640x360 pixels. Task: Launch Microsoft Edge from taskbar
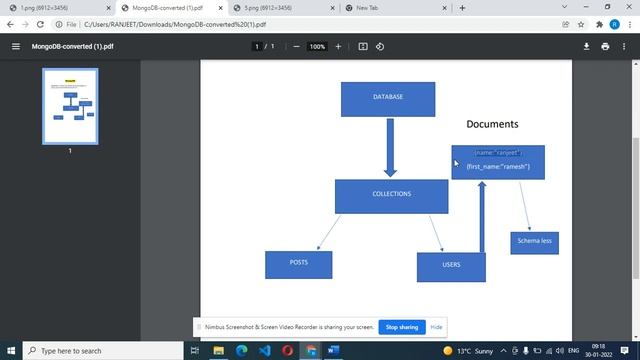tap(242, 351)
